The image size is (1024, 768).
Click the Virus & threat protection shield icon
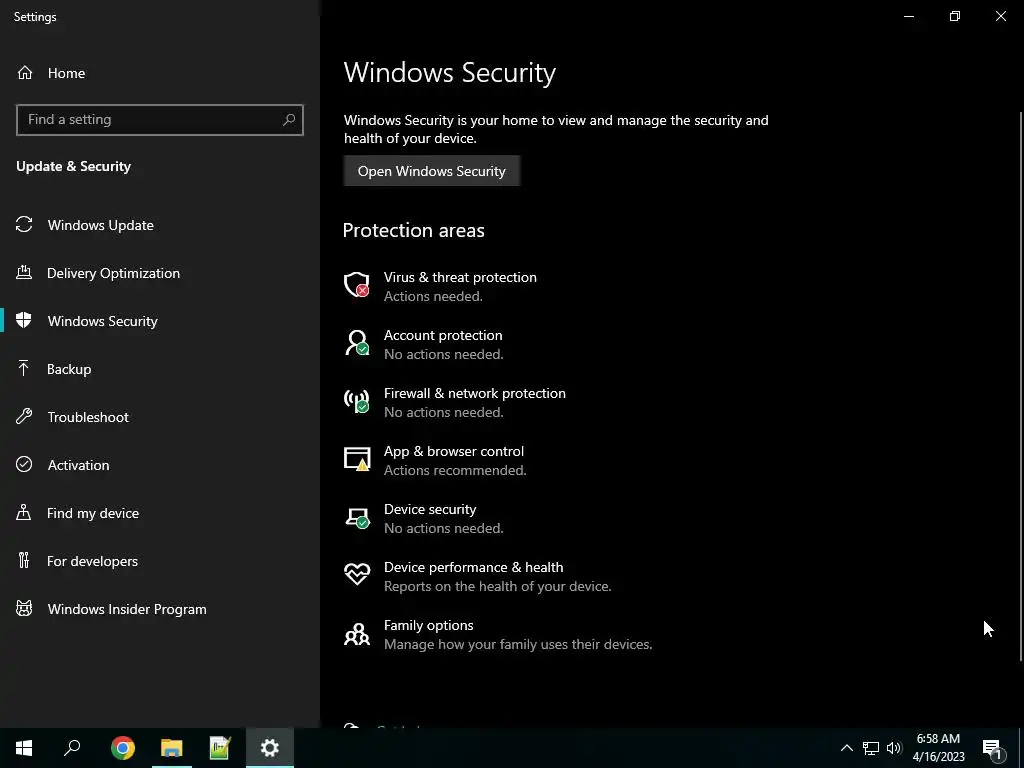click(357, 285)
